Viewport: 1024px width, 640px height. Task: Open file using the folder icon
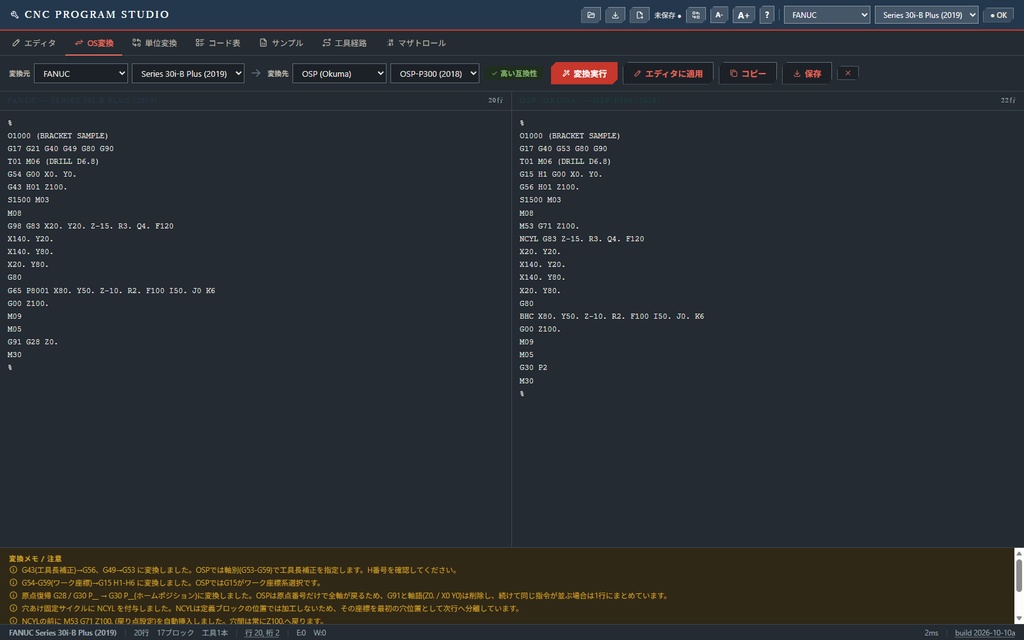(x=590, y=15)
